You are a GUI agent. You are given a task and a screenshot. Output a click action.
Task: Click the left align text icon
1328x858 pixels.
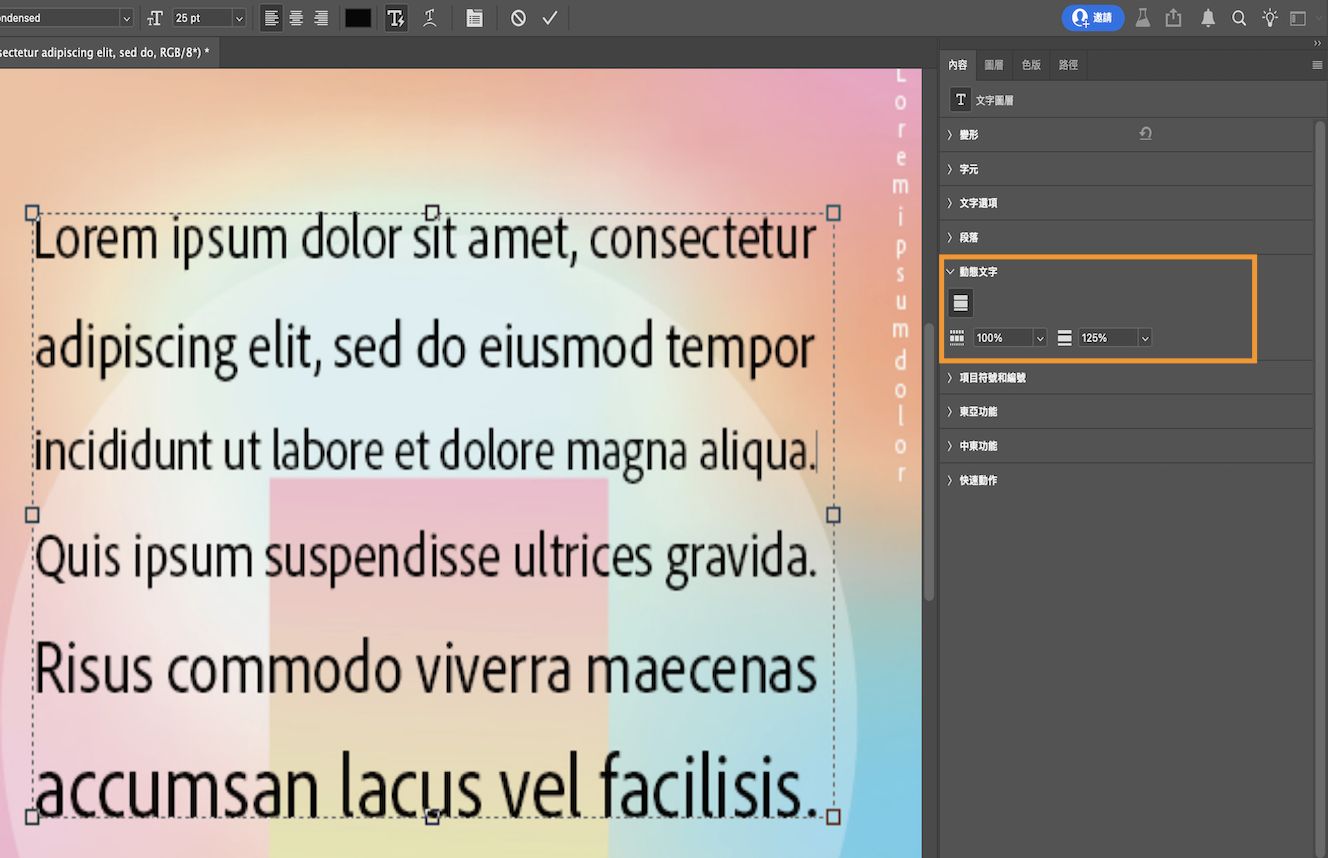(270, 17)
